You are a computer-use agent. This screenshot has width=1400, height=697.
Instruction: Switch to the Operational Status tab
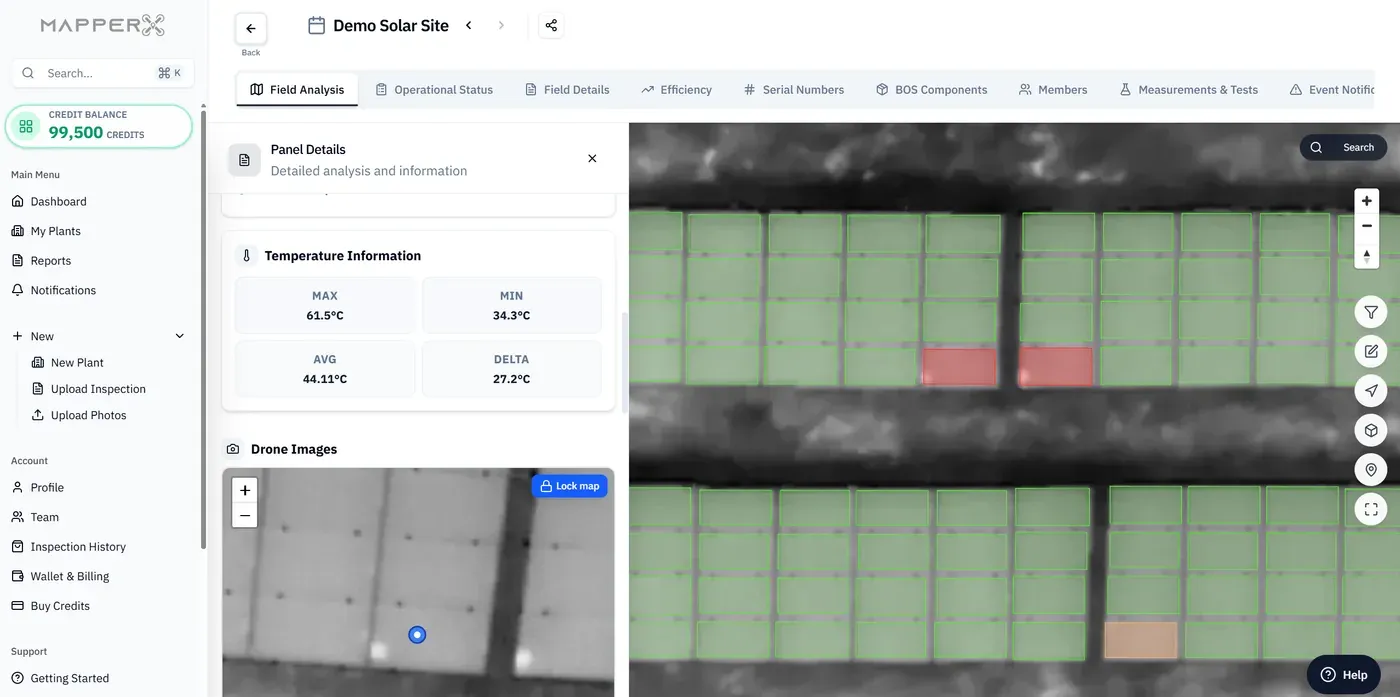[x=434, y=90]
